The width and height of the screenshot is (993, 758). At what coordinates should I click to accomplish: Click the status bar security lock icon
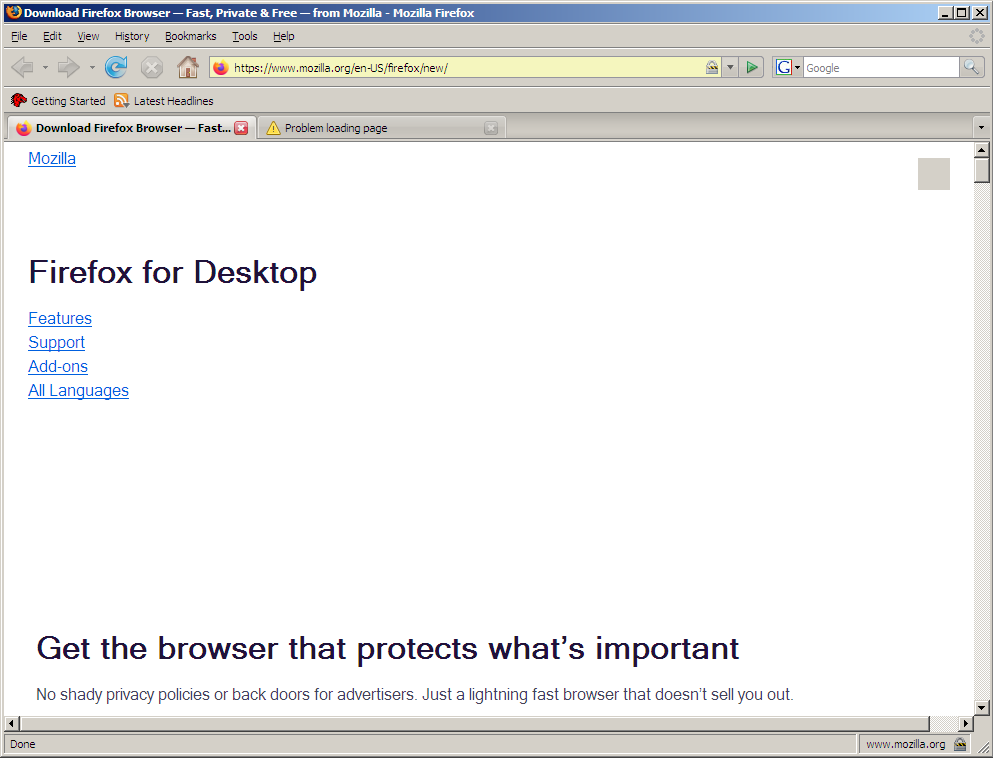point(960,744)
